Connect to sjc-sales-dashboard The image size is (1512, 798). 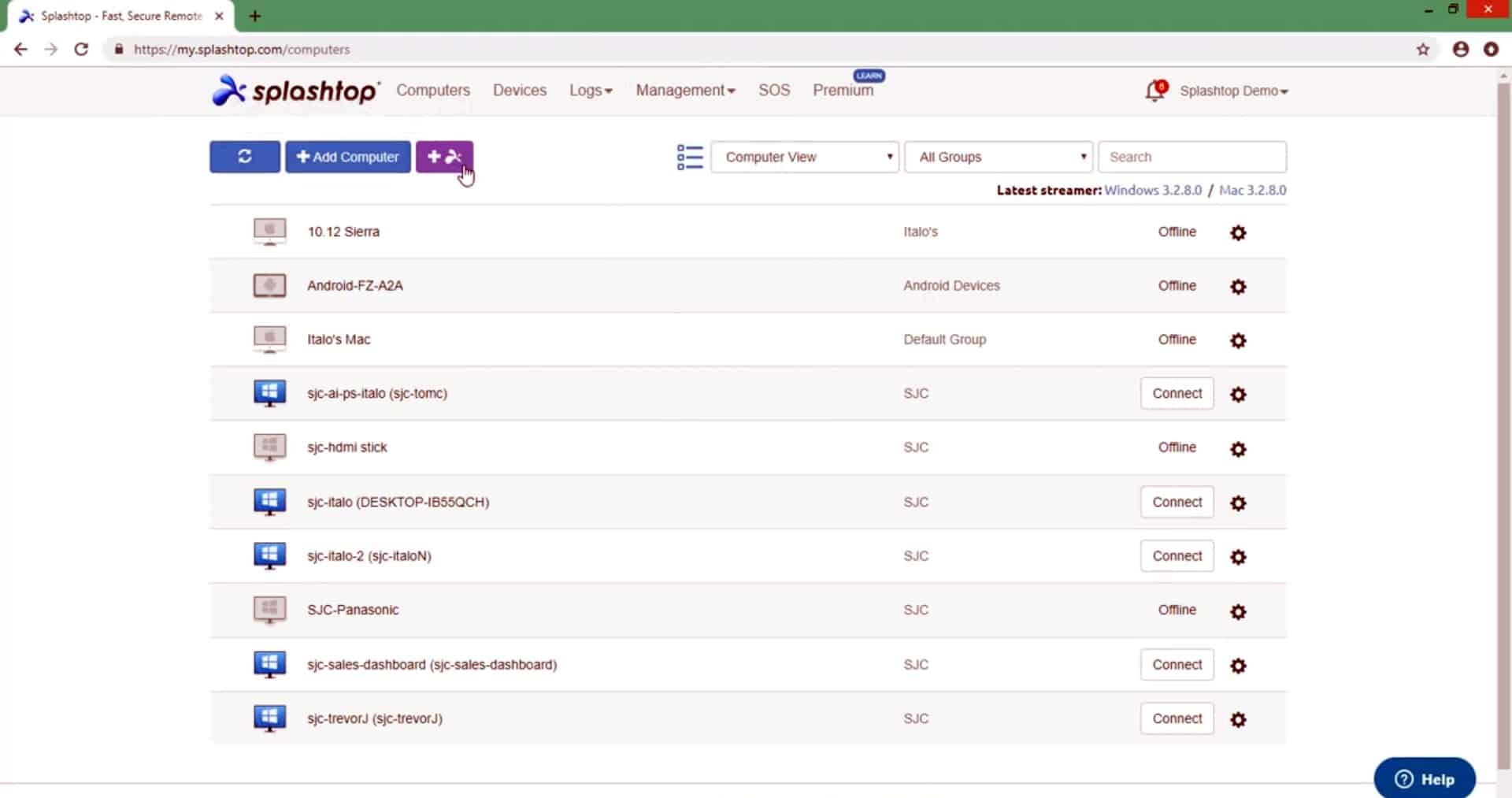point(1177,664)
